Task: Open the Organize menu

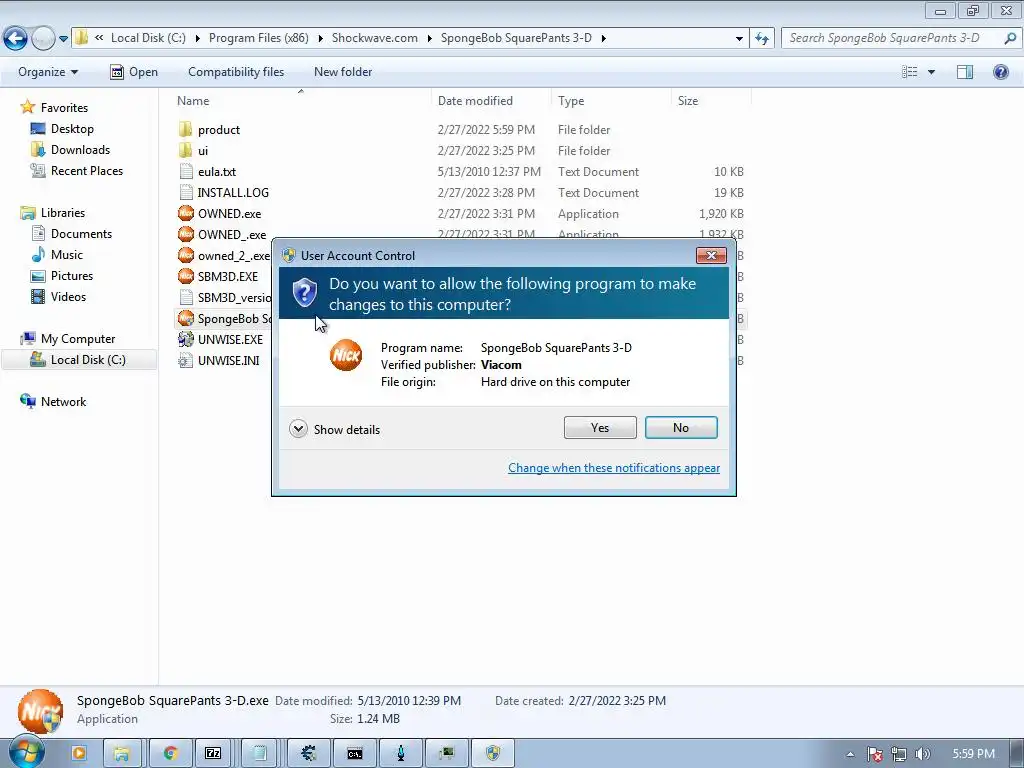Action: tap(48, 72)
